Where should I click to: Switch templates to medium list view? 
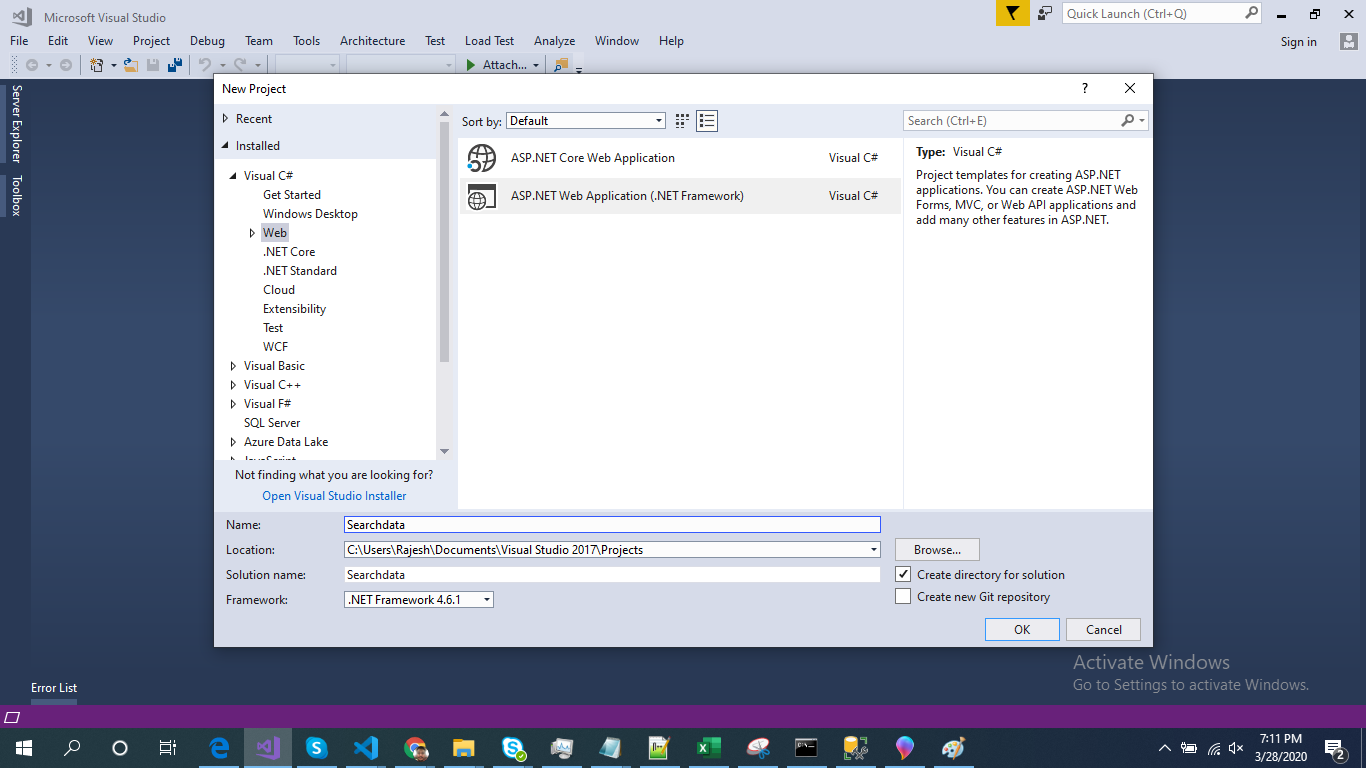708,121
